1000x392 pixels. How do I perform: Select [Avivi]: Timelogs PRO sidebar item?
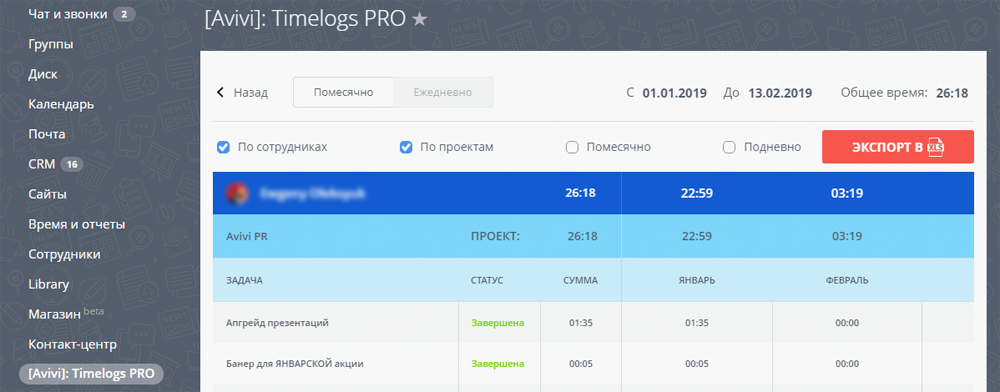91,374
